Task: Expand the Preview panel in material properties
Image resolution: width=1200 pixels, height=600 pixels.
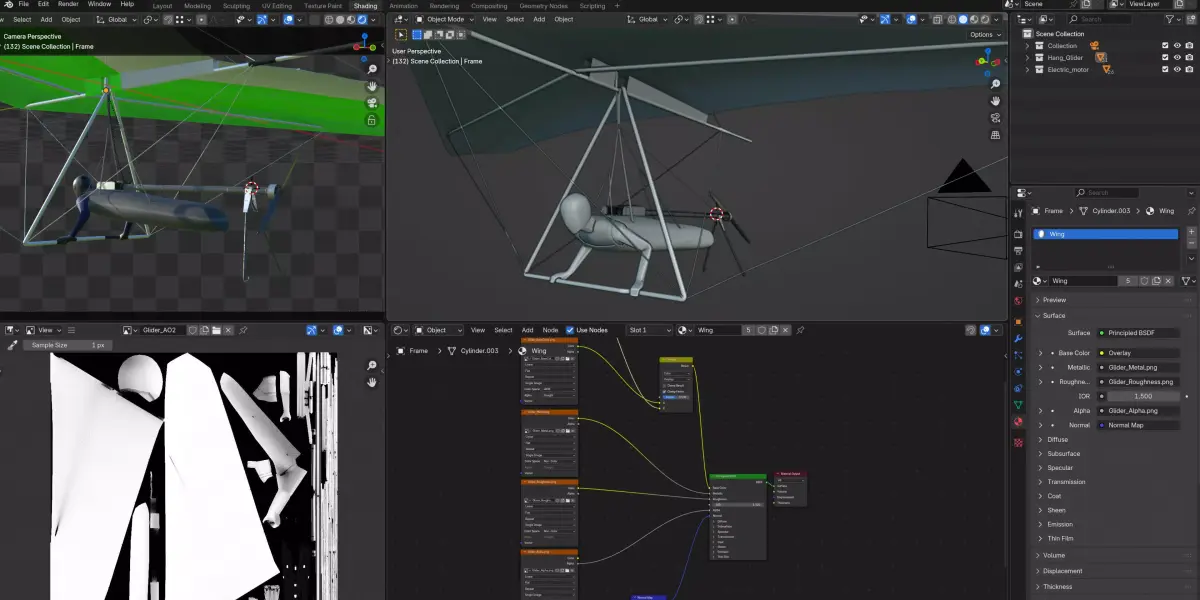Action: 1055,300
